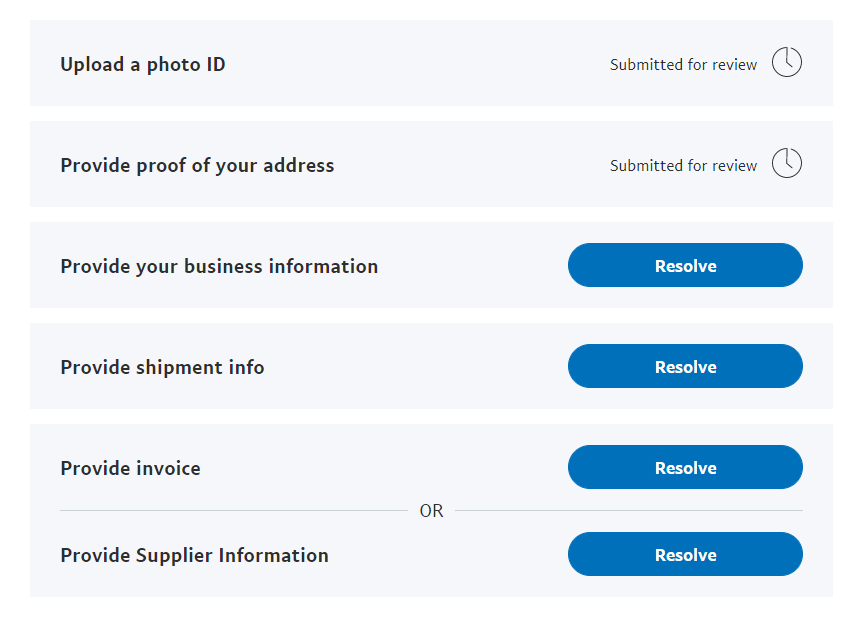Click the clock icon on the address proof row
The width and height of the screenshot is (859, 620).
(x=787, y=164)
